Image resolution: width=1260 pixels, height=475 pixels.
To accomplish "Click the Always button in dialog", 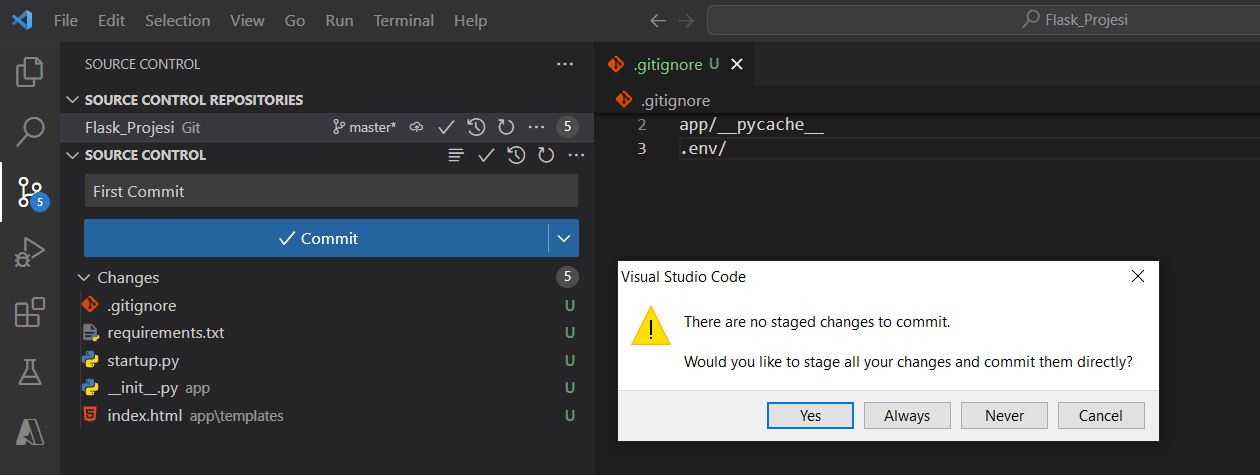I will pyautogui.click(x=906, y=415).
